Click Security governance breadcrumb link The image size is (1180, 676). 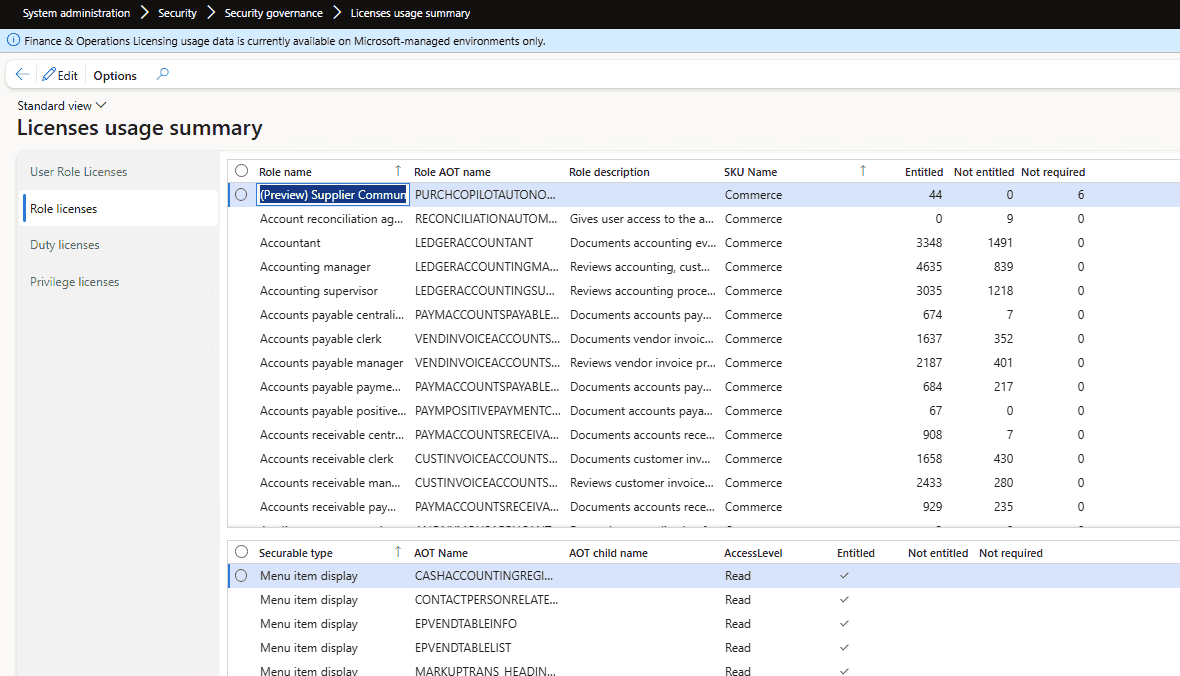(x=273, y=13)
